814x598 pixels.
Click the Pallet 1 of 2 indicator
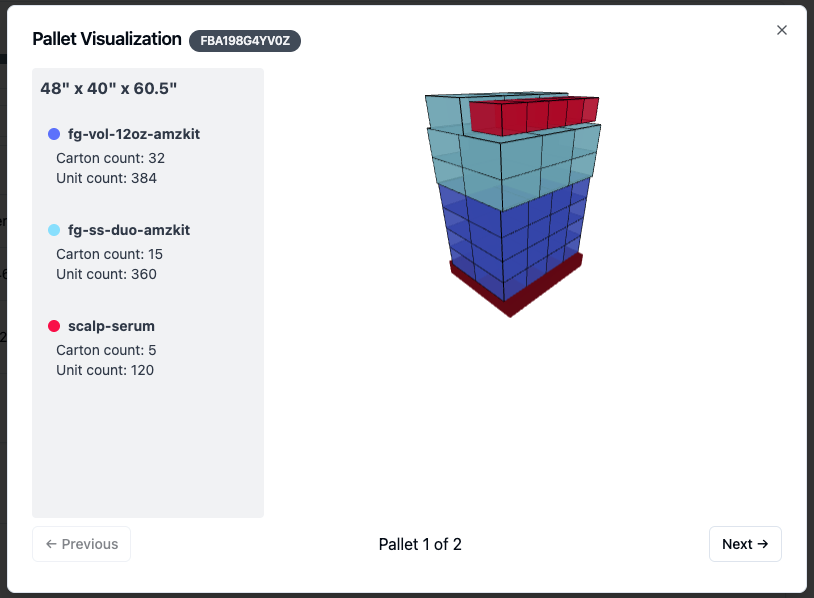420,544
